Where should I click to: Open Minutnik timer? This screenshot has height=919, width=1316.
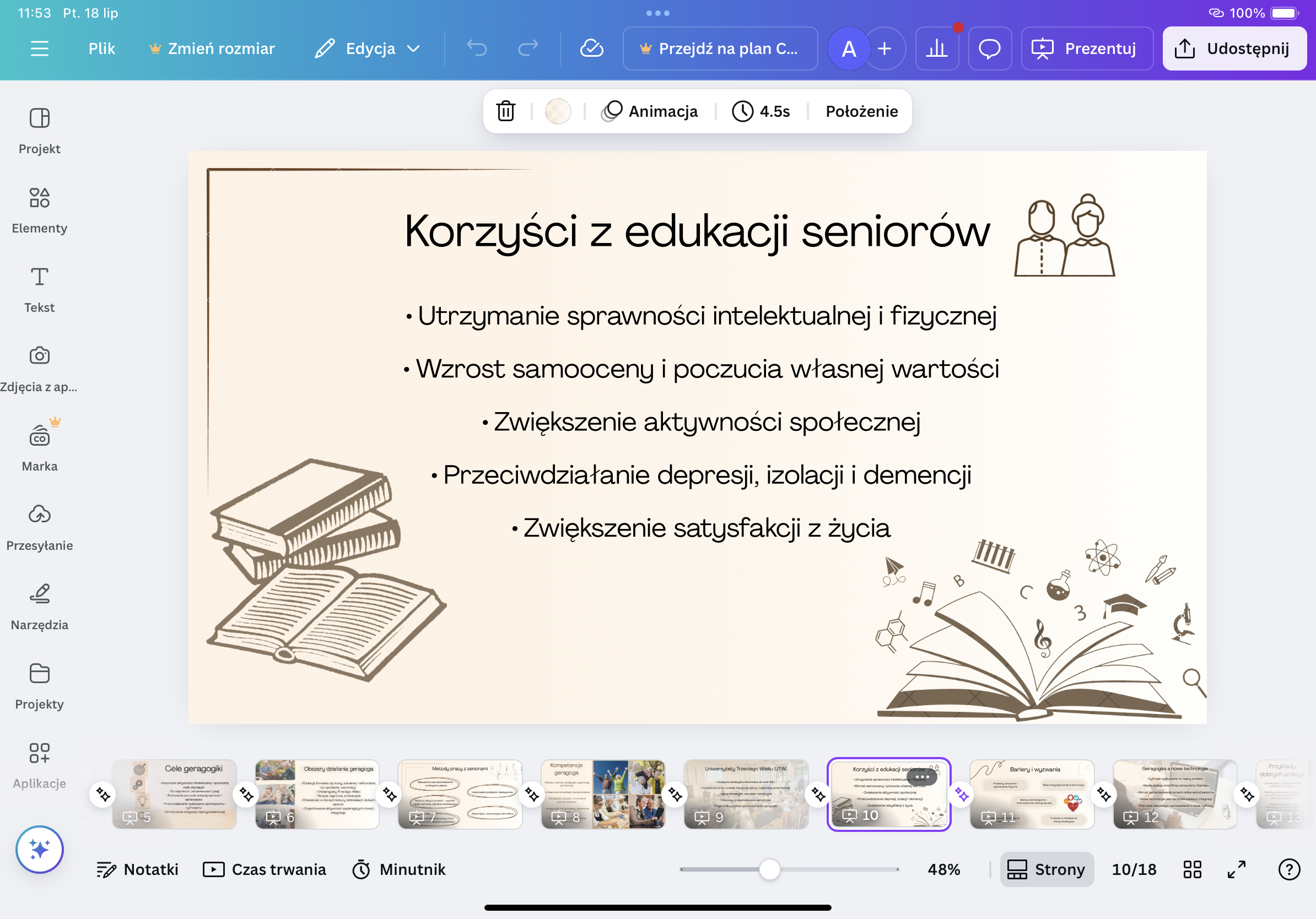click(400, 869)
